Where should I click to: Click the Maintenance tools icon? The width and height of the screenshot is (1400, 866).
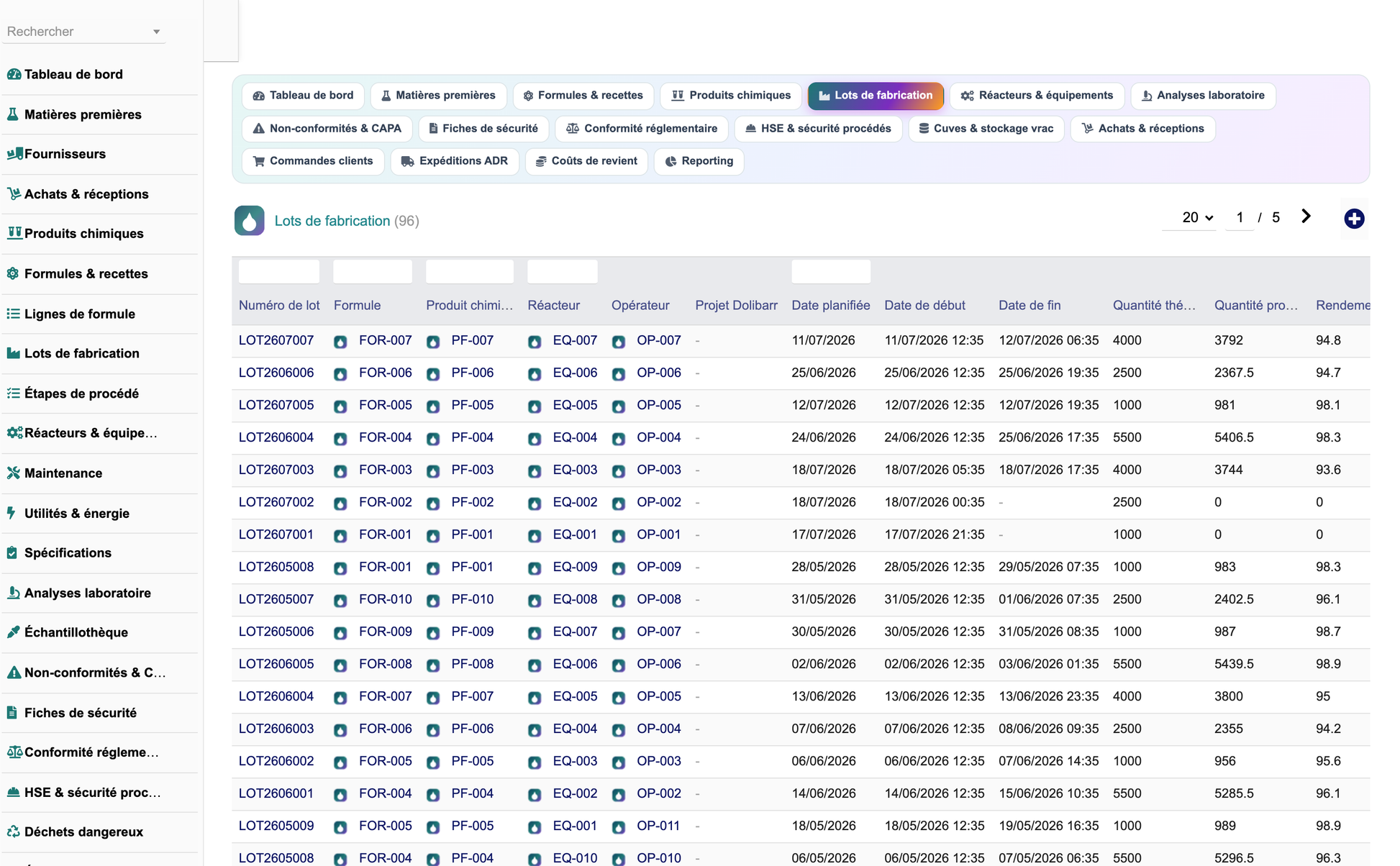tap(14, 473)
